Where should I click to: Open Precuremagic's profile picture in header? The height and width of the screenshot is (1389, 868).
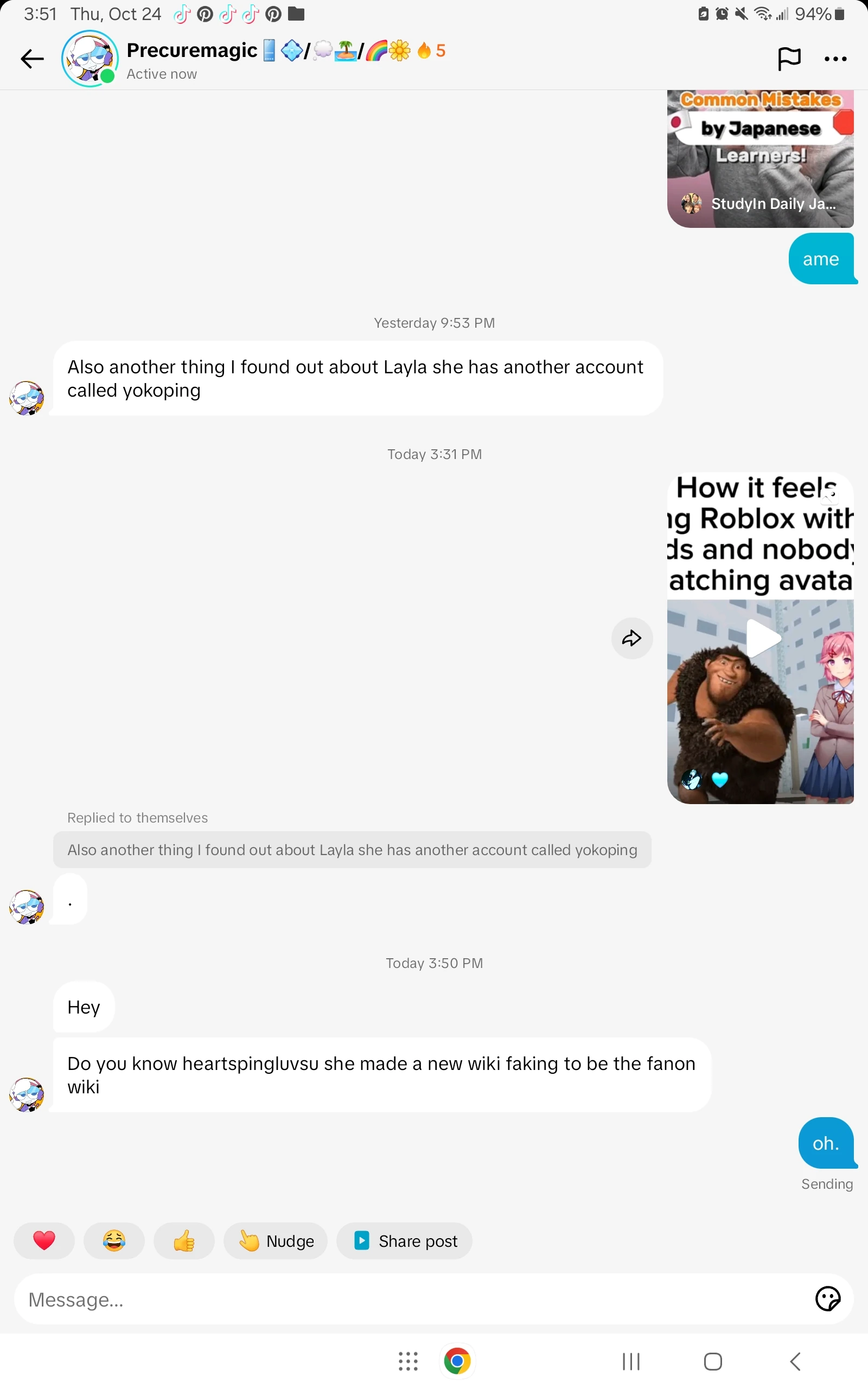pos(90,59)
